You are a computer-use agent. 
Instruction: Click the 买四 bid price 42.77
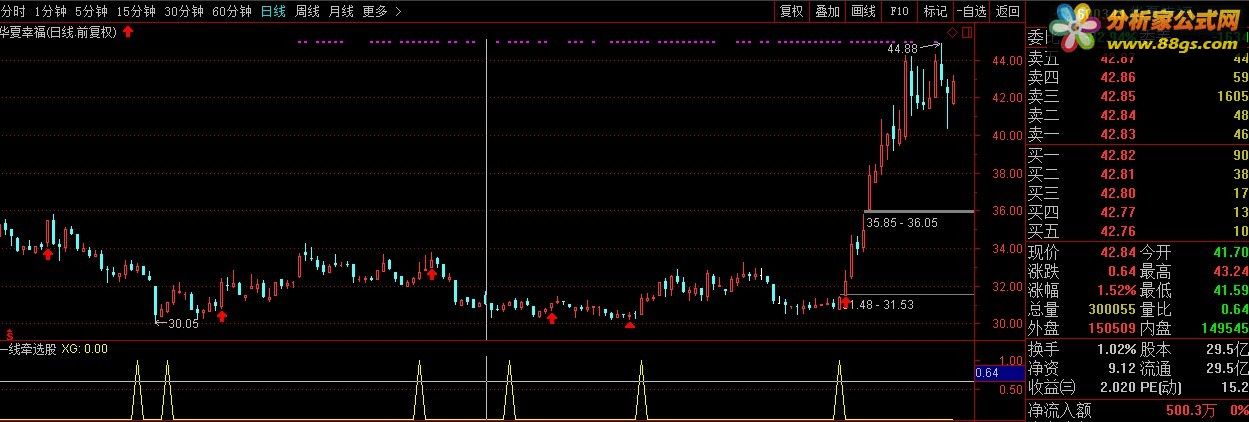(1117, 212)
